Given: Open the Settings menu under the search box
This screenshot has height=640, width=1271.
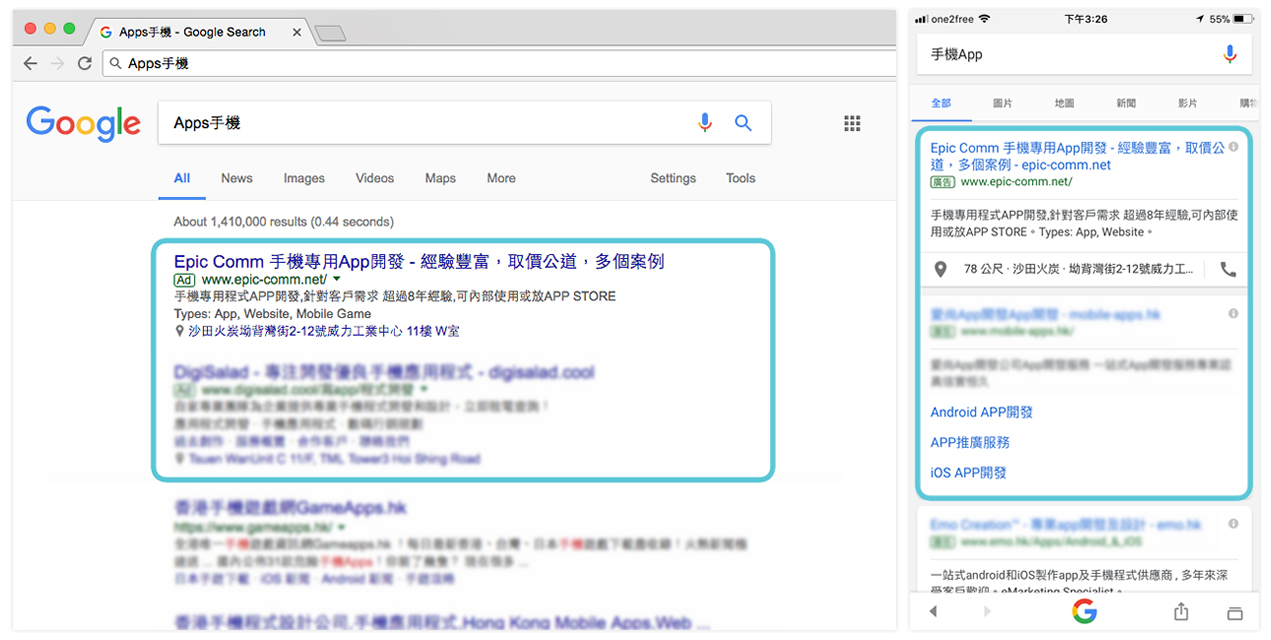Looking at the screenshot, I should click(673, 178).
